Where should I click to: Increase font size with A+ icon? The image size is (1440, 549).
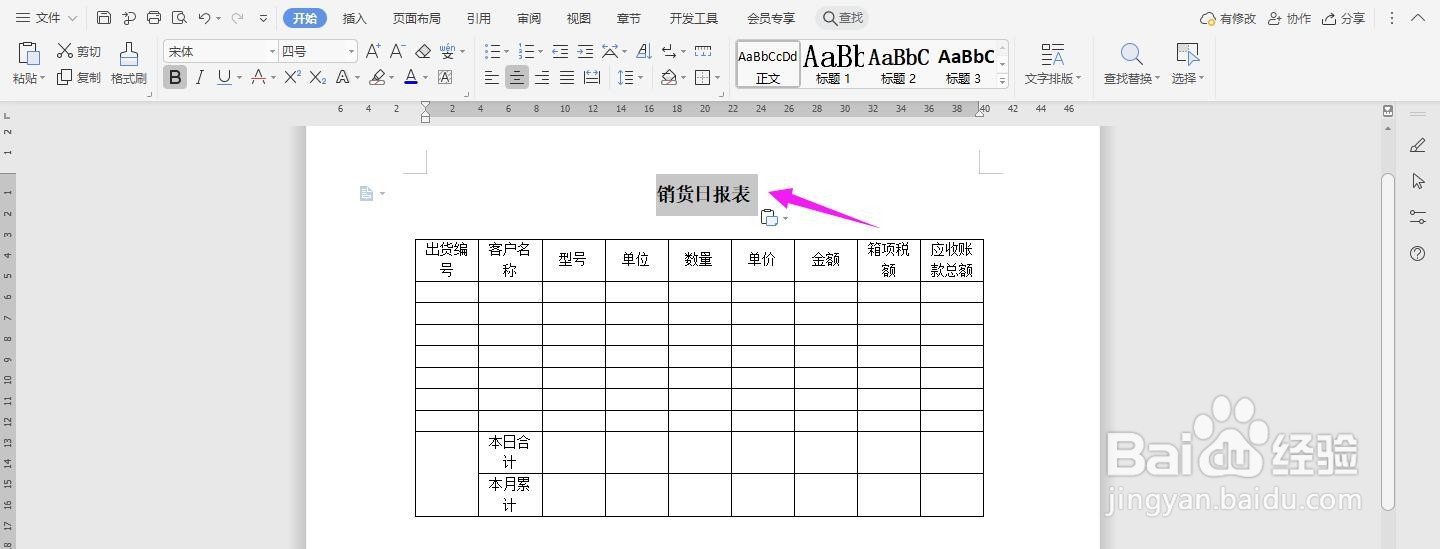[x=373, y=51]
